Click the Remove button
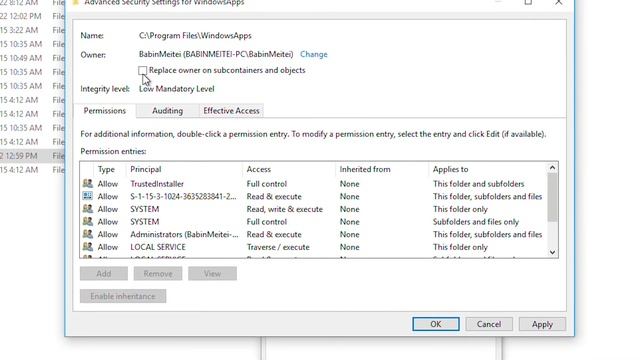This screenshot has height=360, width=640. point(158,273)
